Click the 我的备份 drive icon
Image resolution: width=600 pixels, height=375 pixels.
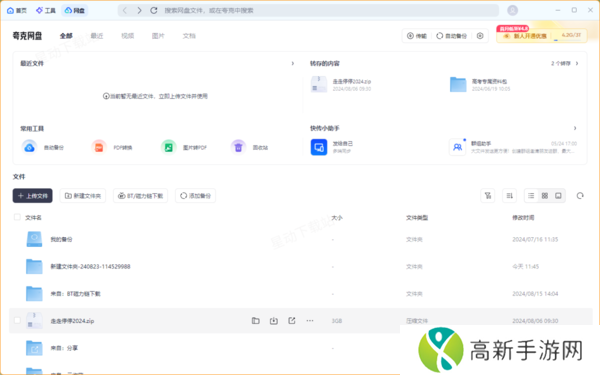(34, 239)
